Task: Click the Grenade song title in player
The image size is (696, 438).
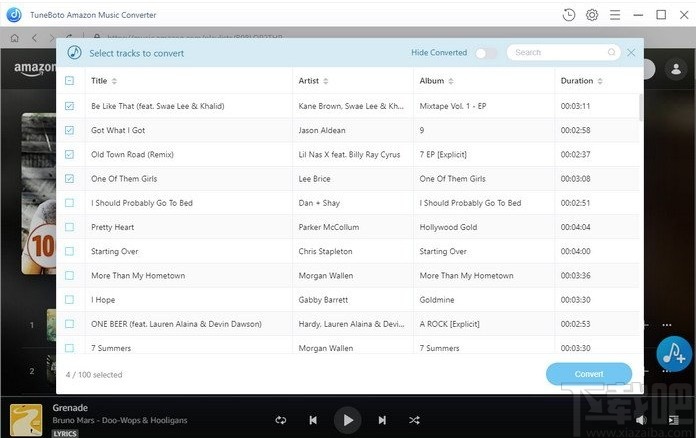Action: click(70, 407)
